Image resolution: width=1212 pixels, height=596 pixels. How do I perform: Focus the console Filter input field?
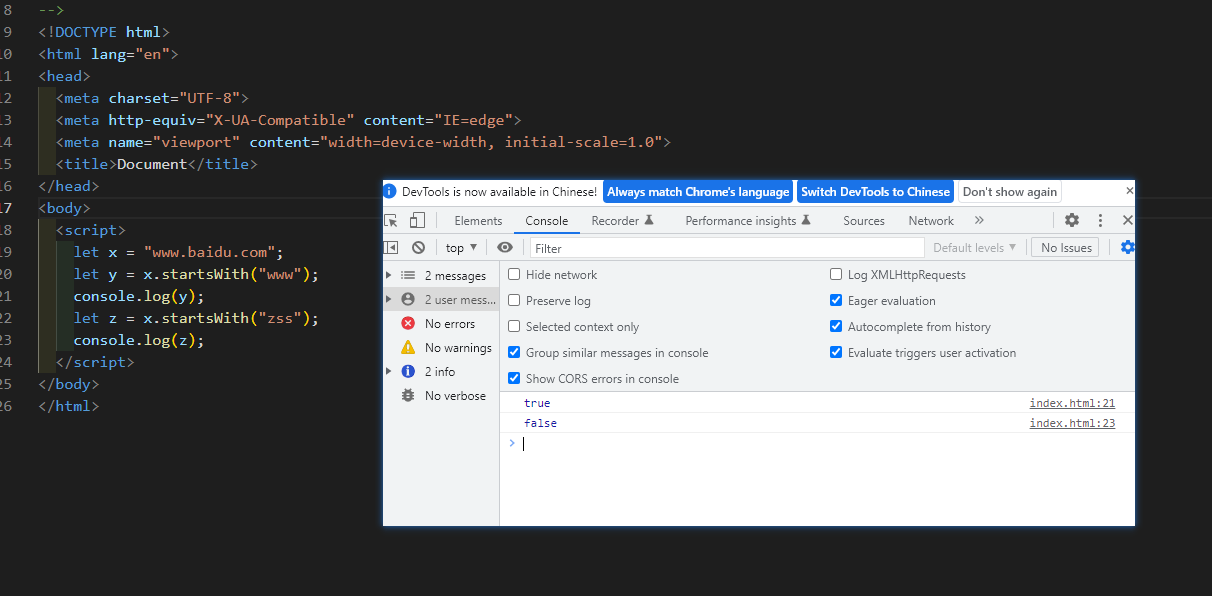click(x=727, y=247)
